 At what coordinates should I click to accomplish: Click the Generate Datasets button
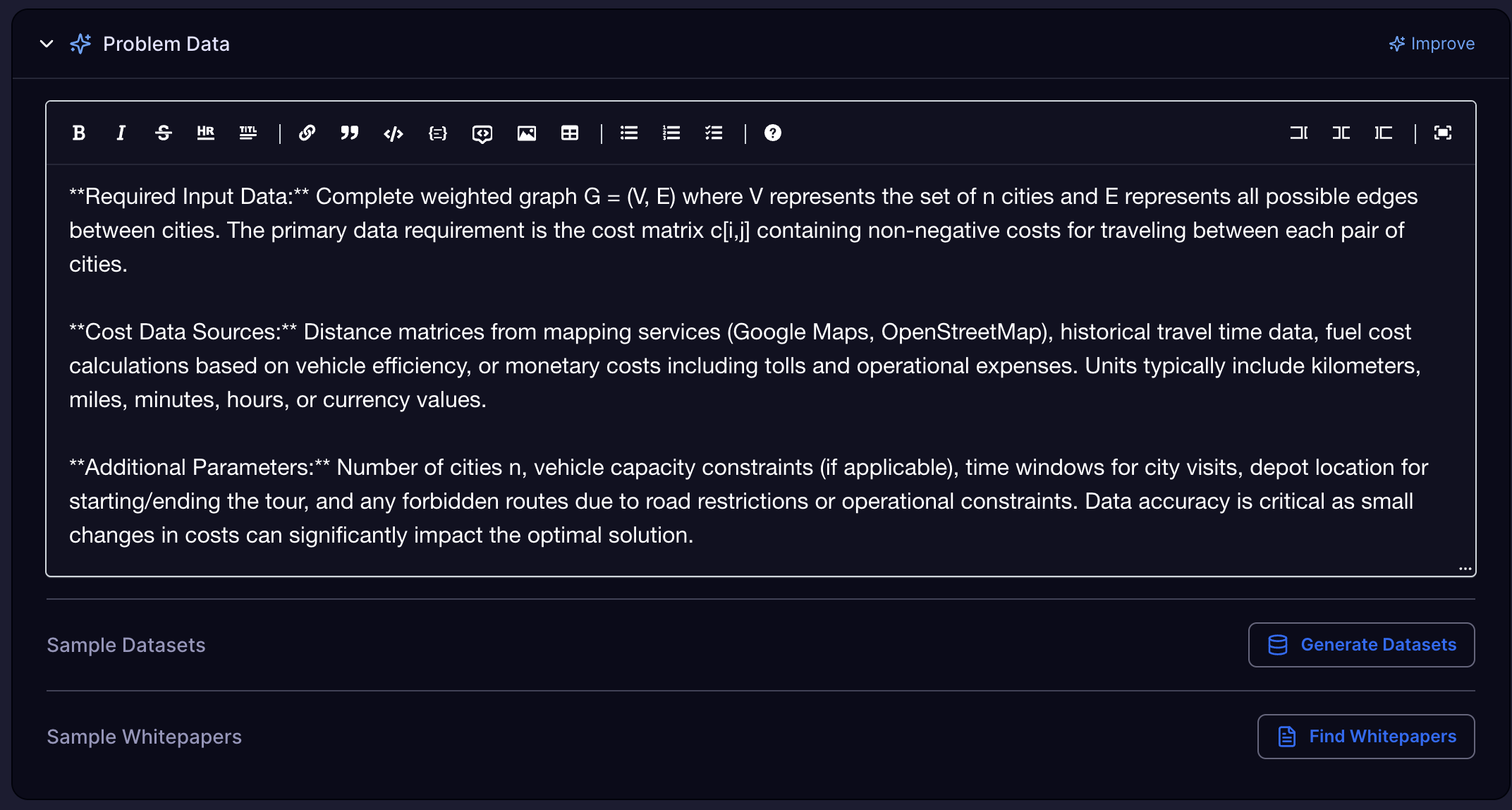pyautogui.click(x=1361, y=645)
